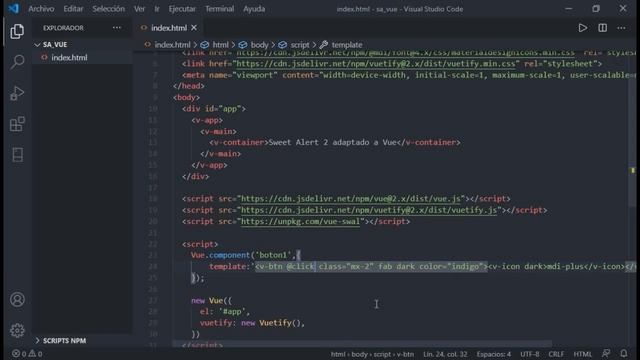Open the Editar menu
640x360 pixels.
(x=73, y=9)
